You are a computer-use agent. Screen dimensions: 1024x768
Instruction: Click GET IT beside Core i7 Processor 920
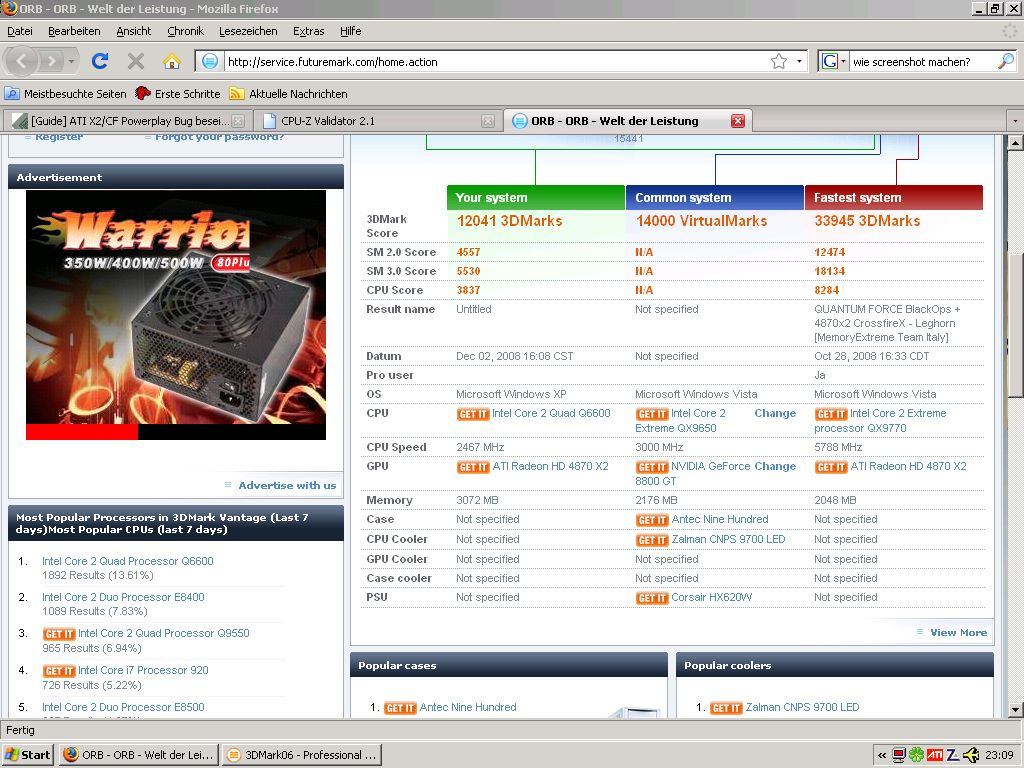click(x=59, y=671)
